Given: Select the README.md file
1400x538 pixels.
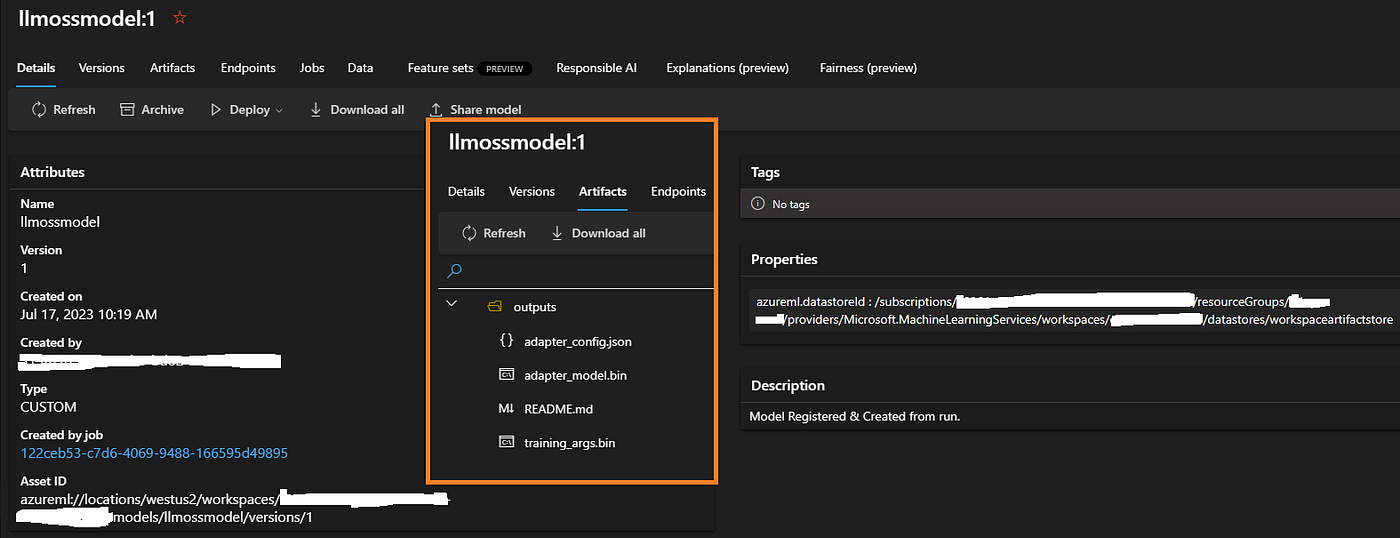Looking at the screenshot, I should pyautogui.click(x=558, y=409).
